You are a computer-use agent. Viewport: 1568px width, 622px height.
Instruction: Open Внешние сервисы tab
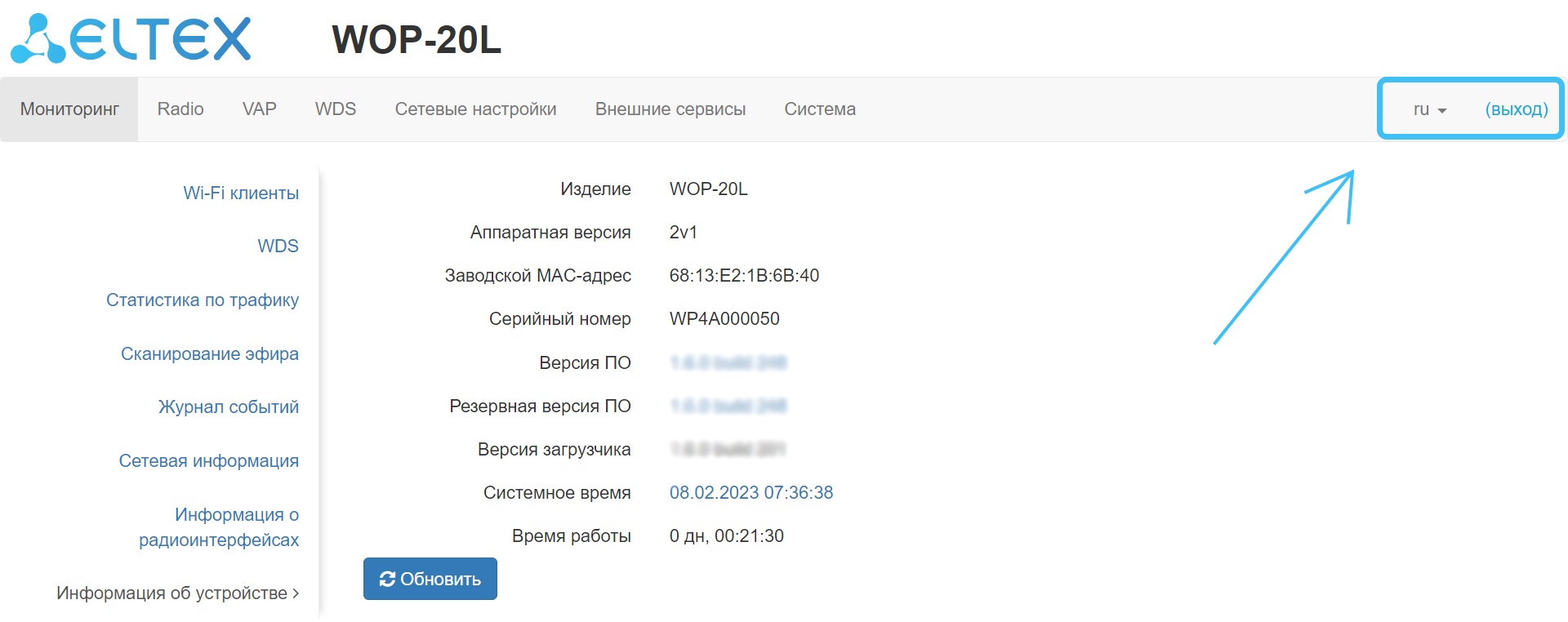pos(670,109)
